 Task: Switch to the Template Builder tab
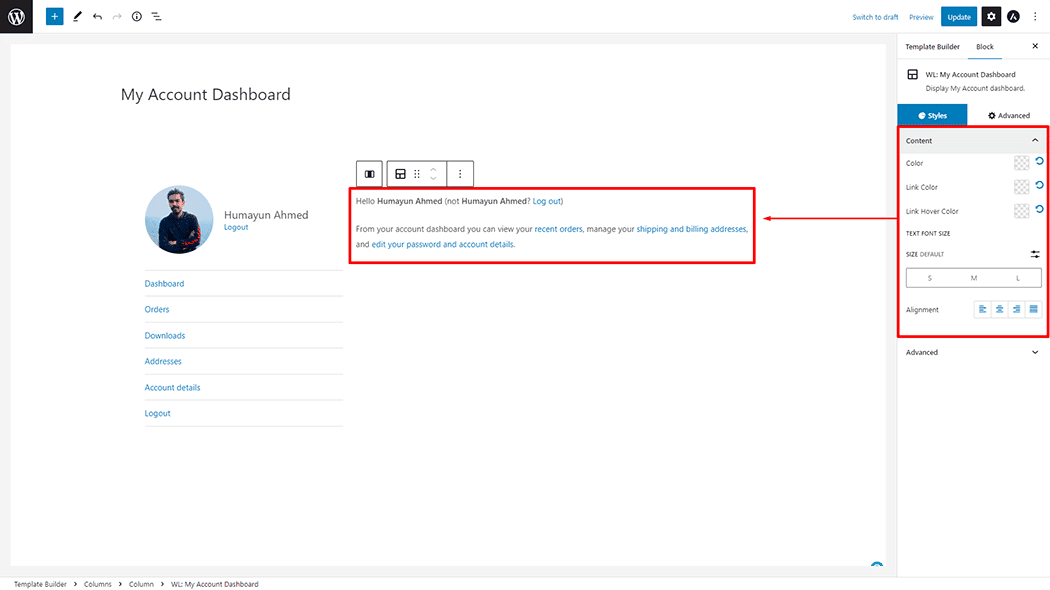tap(932, 47)
